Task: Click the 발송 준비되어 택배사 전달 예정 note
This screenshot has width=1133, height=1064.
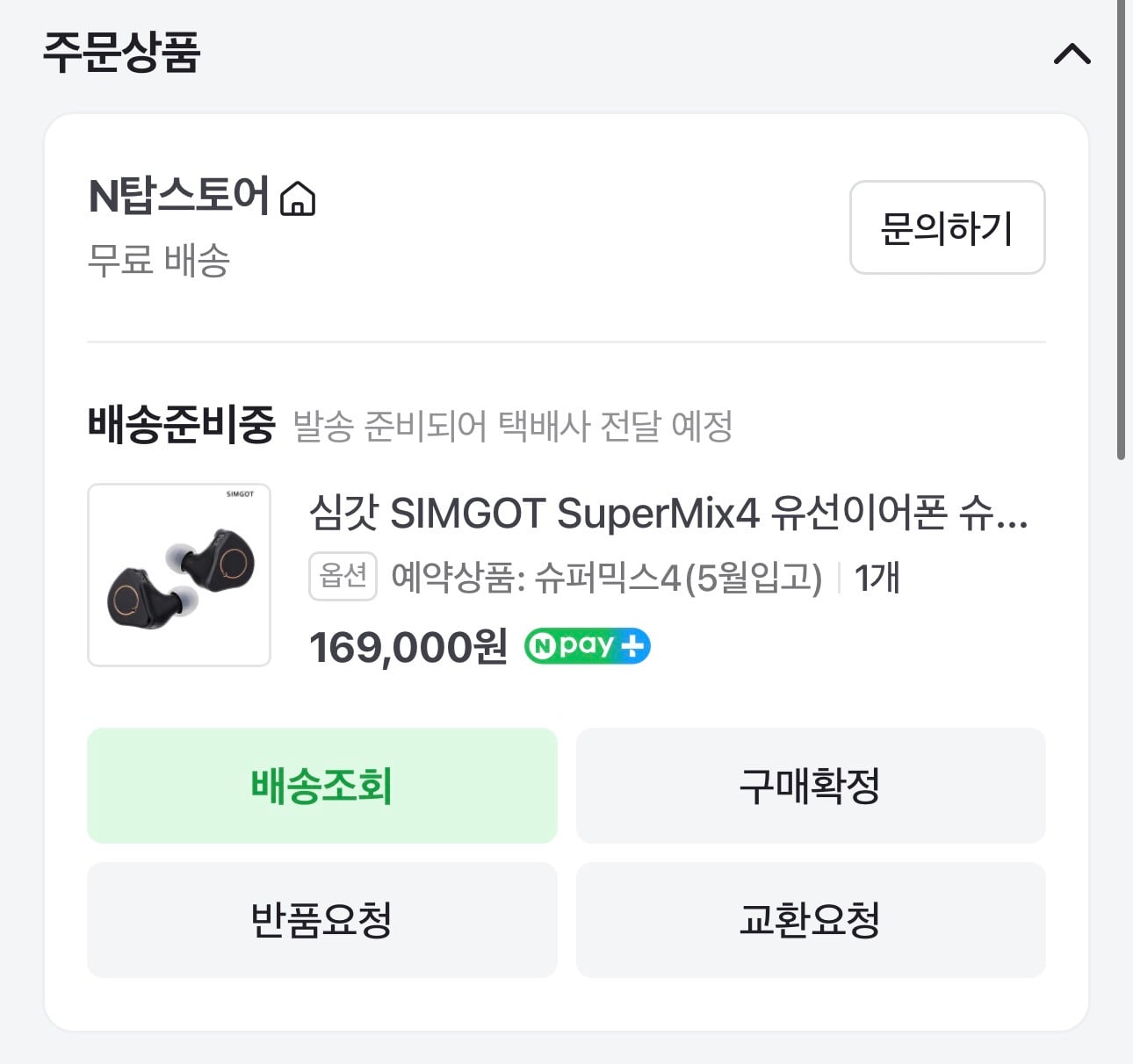Action: click(x=513, y=426)
